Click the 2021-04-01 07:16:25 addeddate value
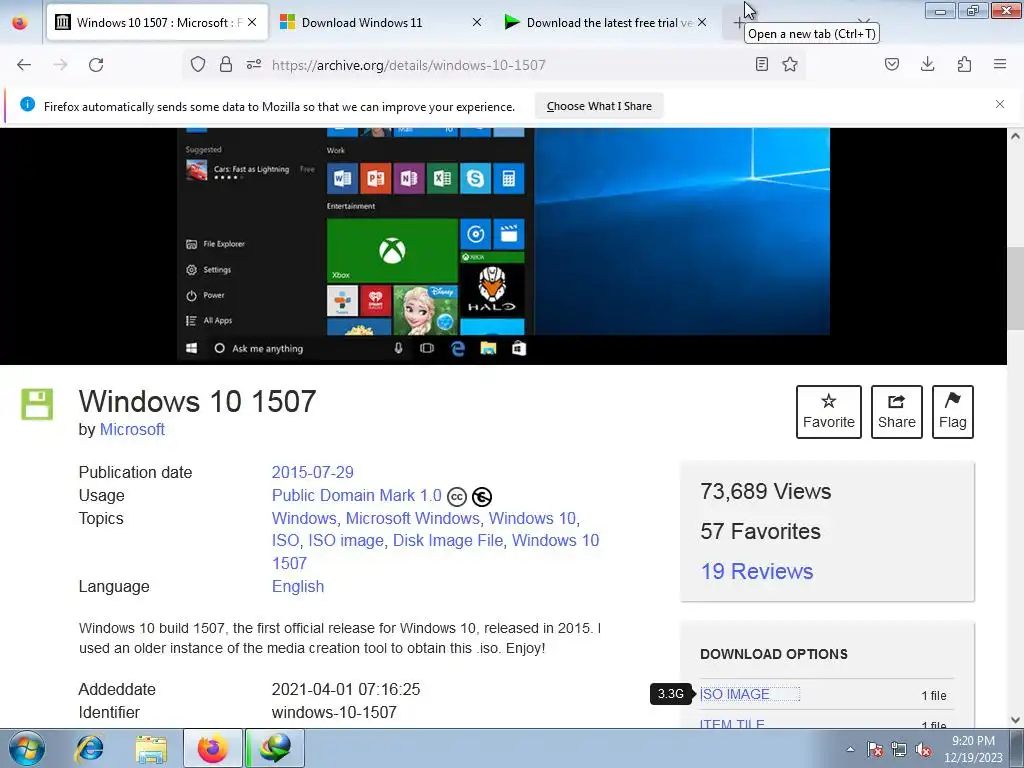Screen dimensions: 1024x768 click(x=346, y=690)
